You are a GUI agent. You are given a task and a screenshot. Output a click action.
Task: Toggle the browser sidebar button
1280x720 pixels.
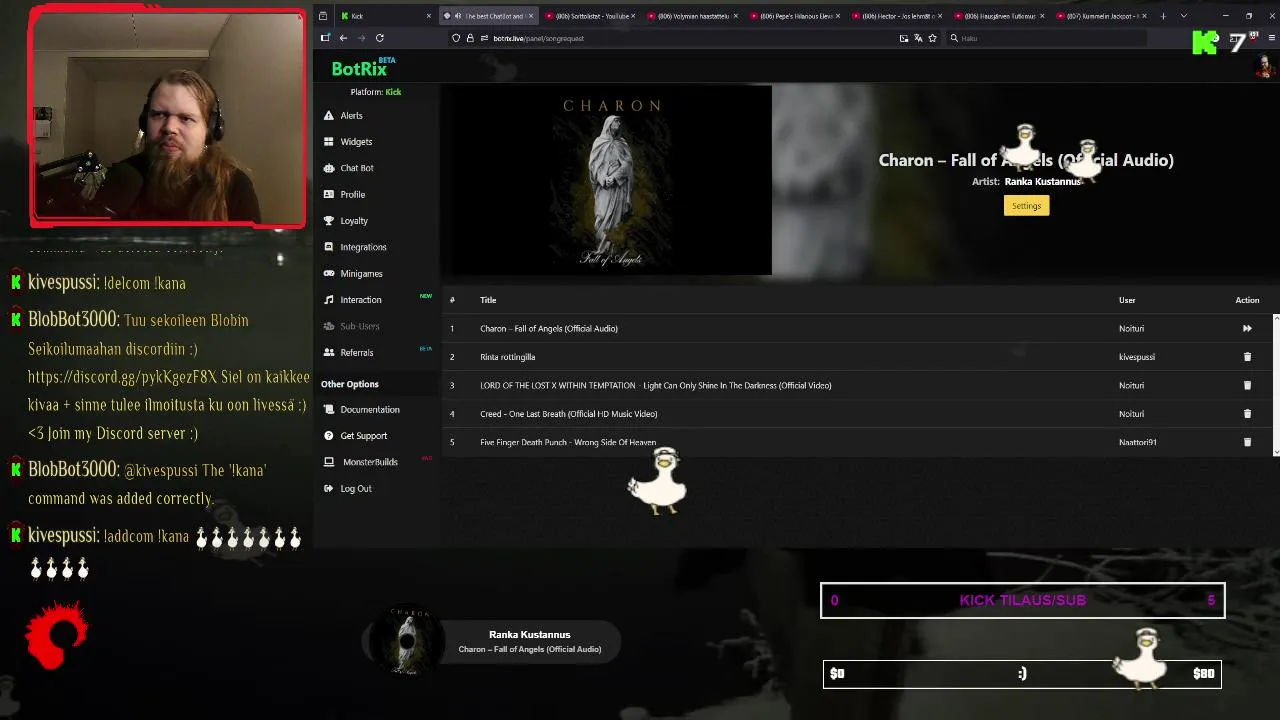325,38
